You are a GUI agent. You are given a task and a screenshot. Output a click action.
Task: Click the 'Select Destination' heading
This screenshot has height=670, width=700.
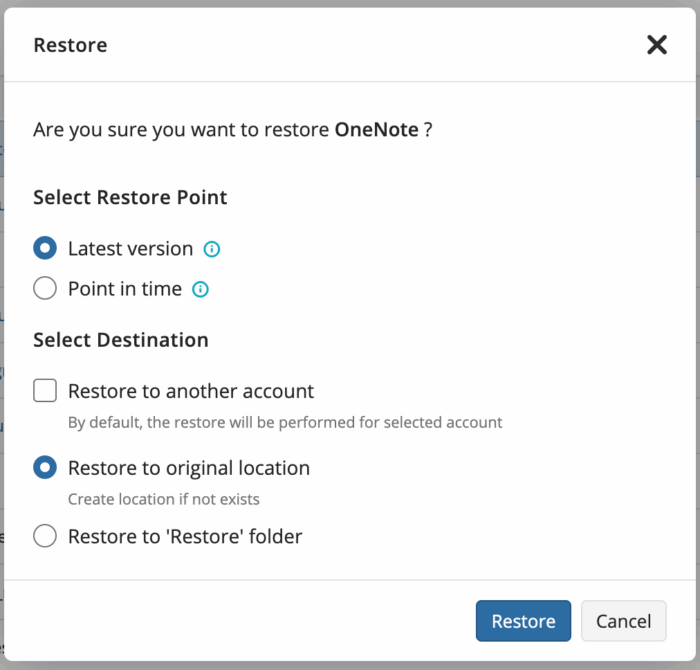(x=121, y=340)
